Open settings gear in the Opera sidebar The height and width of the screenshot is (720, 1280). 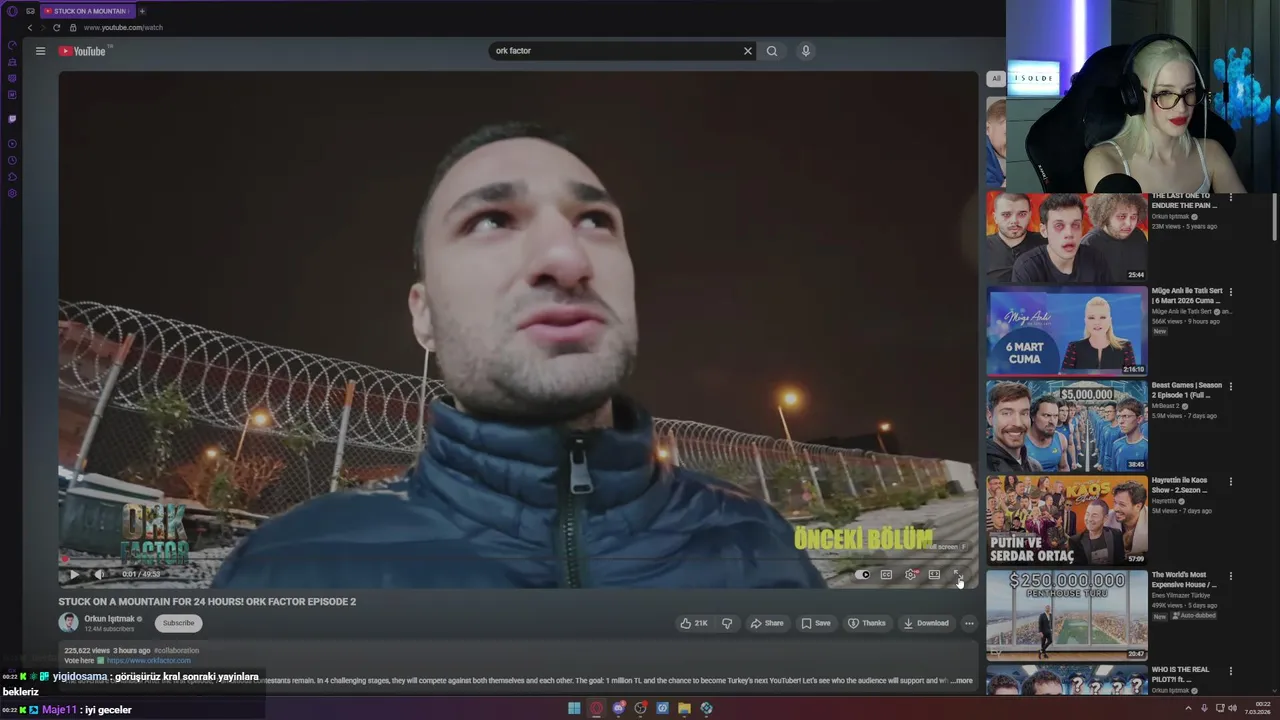pyautogui.click(x=12, y=193)
